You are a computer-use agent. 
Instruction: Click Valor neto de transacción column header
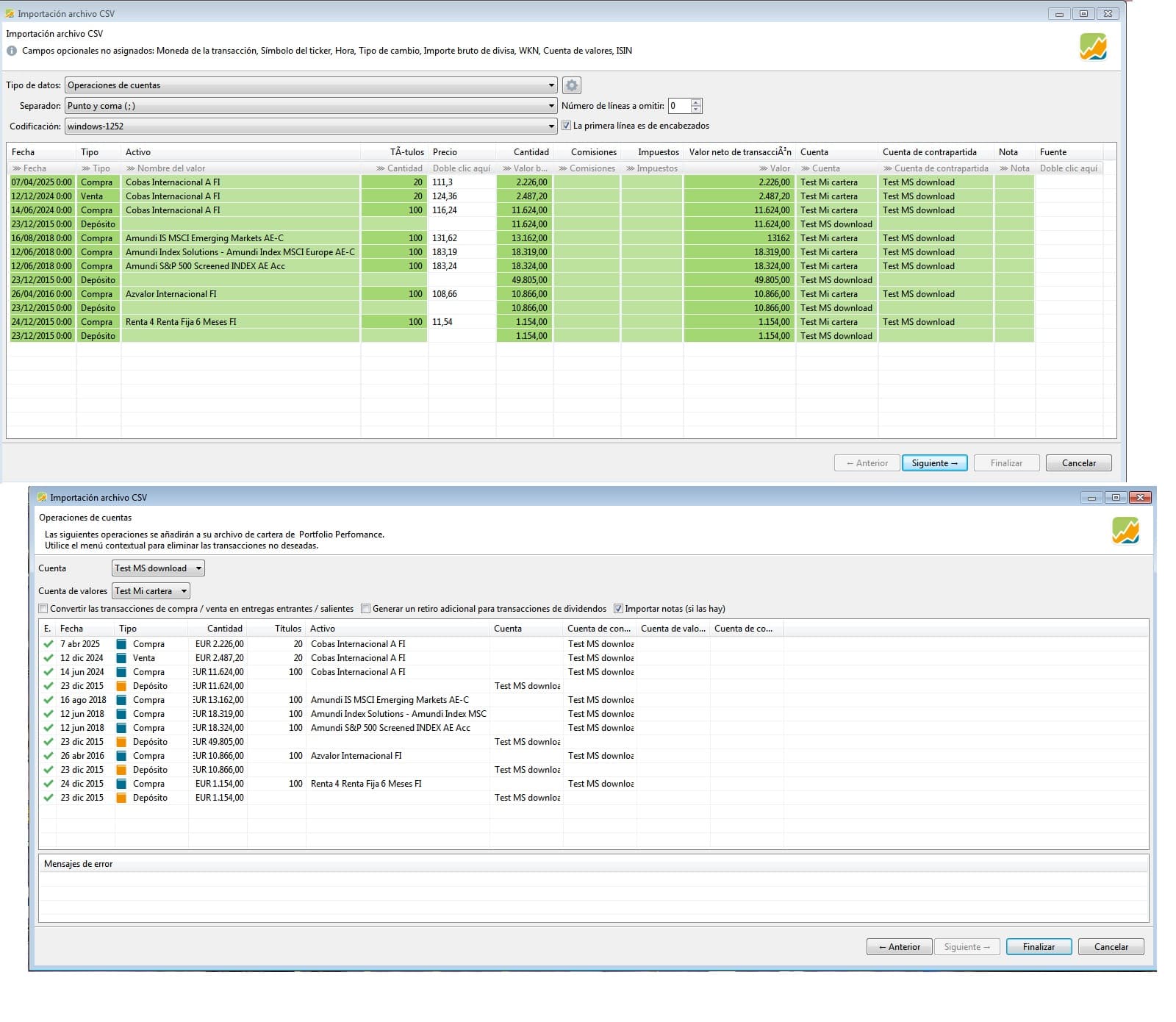739,152
